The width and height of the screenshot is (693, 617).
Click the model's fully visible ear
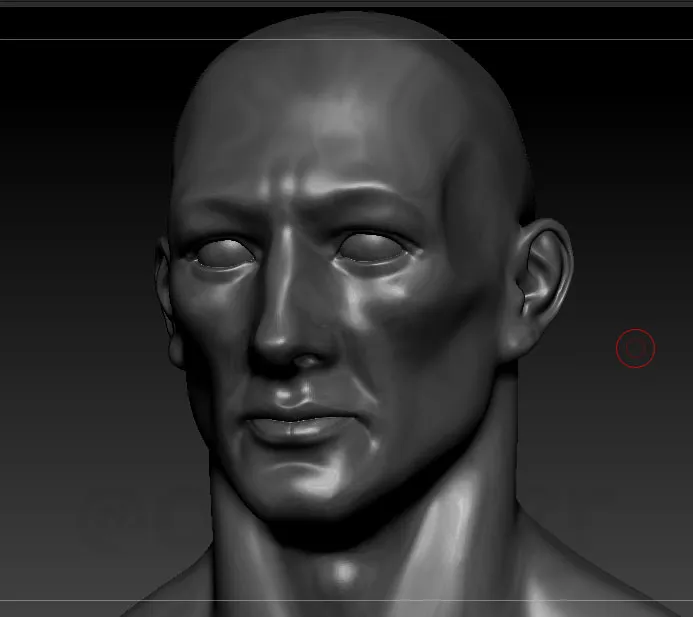pos(539,287)
